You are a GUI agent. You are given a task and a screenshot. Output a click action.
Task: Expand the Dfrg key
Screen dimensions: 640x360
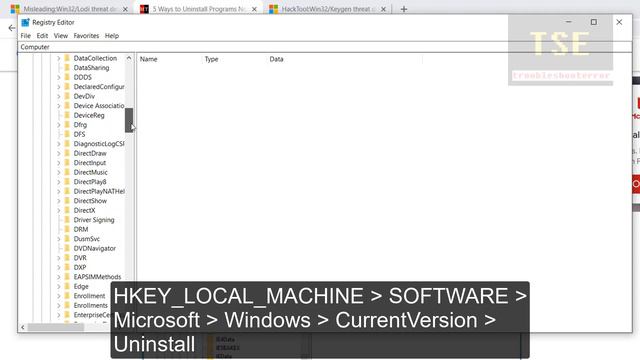click(x=58, y=125)
